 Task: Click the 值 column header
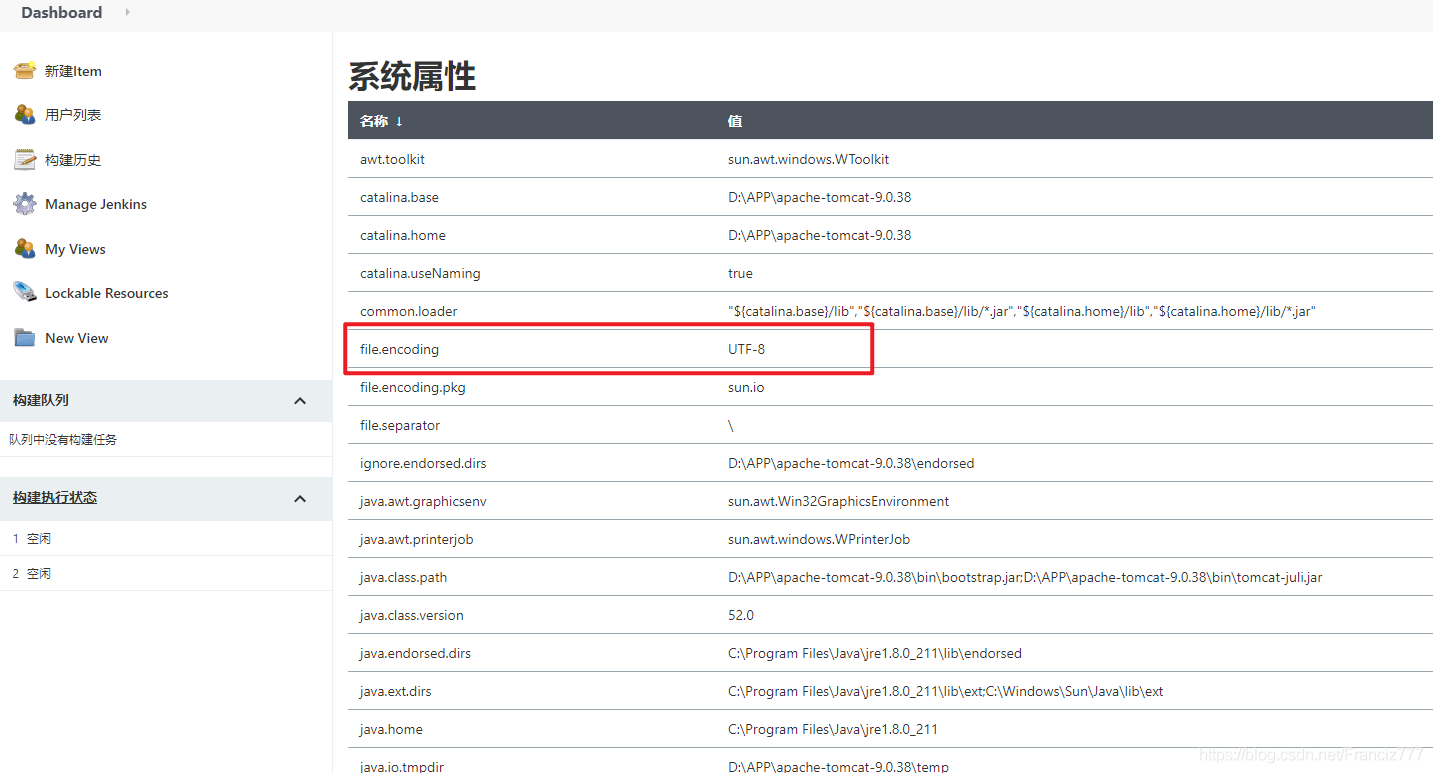click(735, 121)
